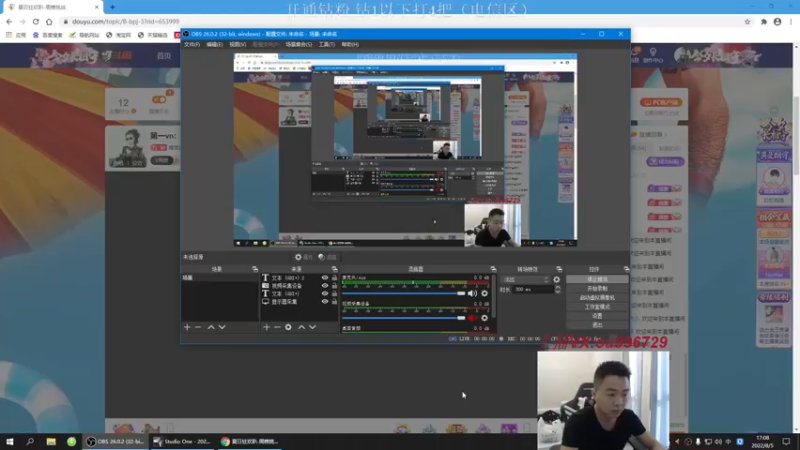Viewport: 800px width, 450px height.
Task: Open the Chrome extensions puzzle icon
Action: [764, 21]
